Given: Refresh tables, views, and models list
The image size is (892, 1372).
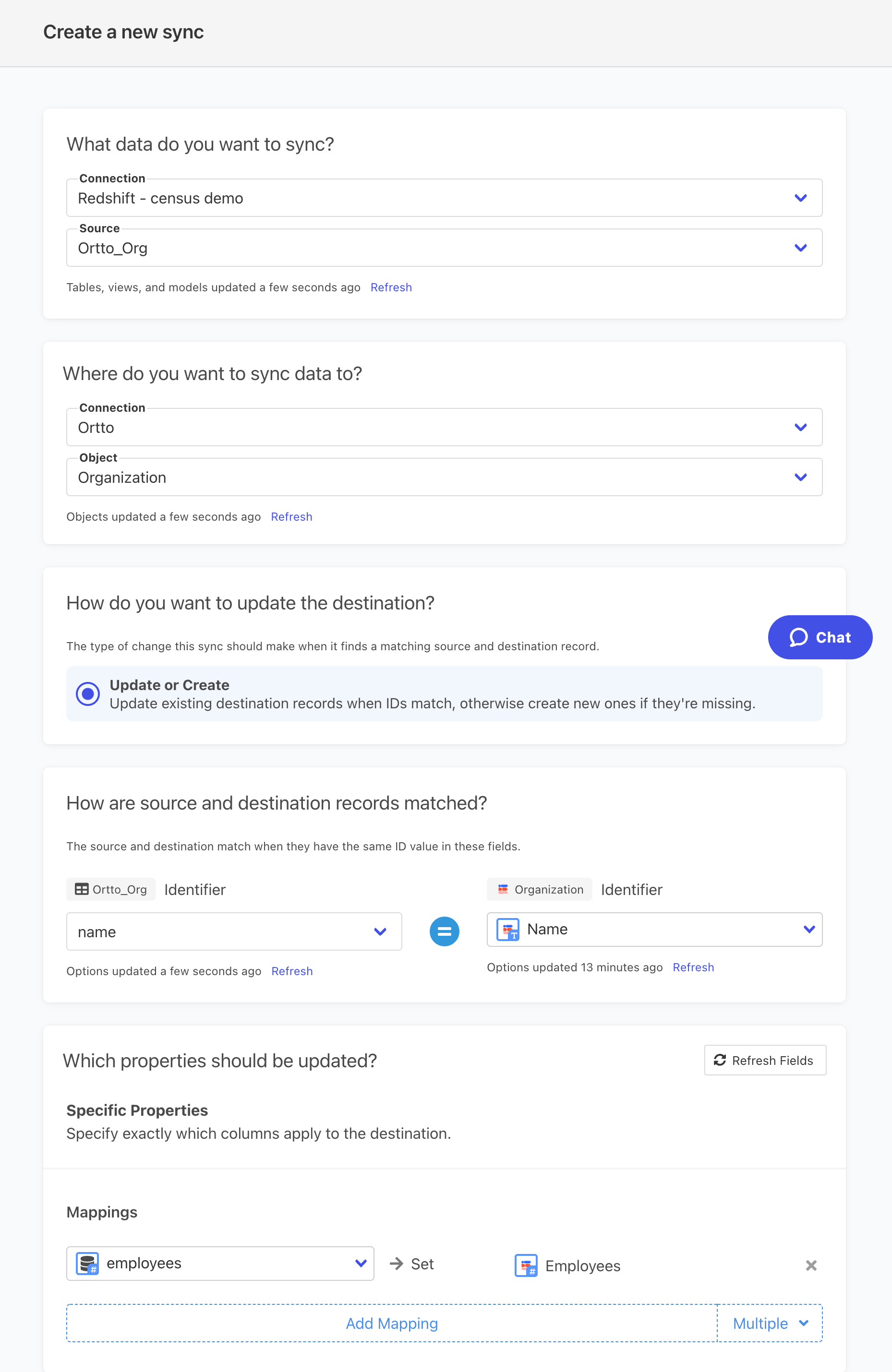Looking at the screenshot, I should 391,287.
